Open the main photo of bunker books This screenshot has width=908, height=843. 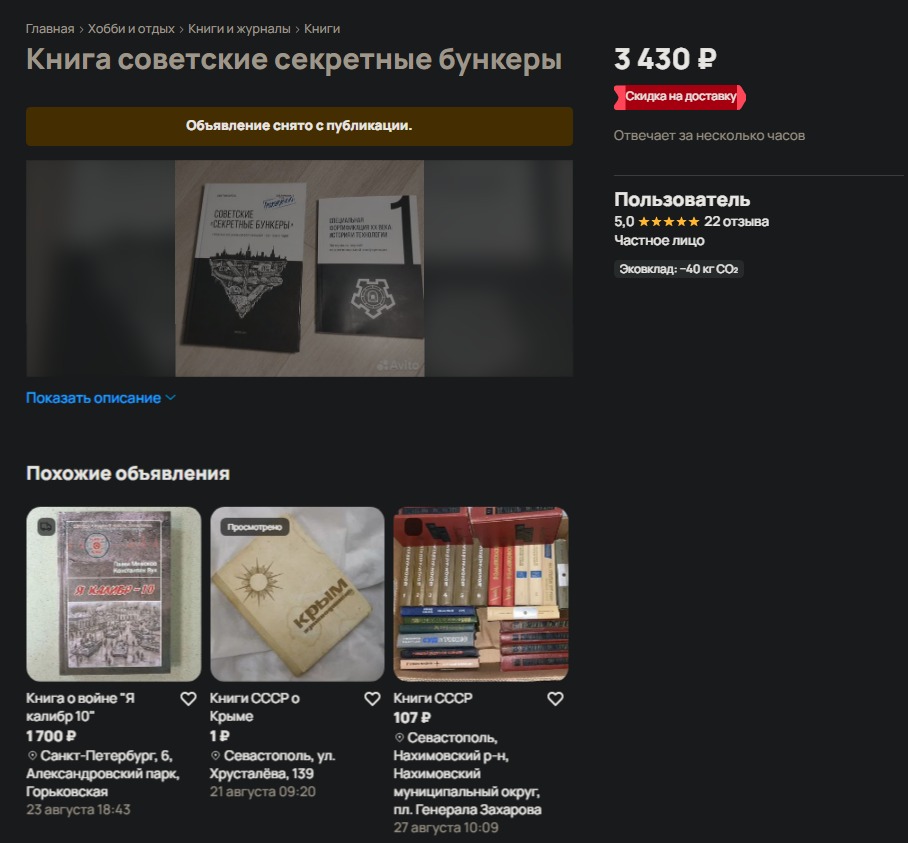[299, 269]
